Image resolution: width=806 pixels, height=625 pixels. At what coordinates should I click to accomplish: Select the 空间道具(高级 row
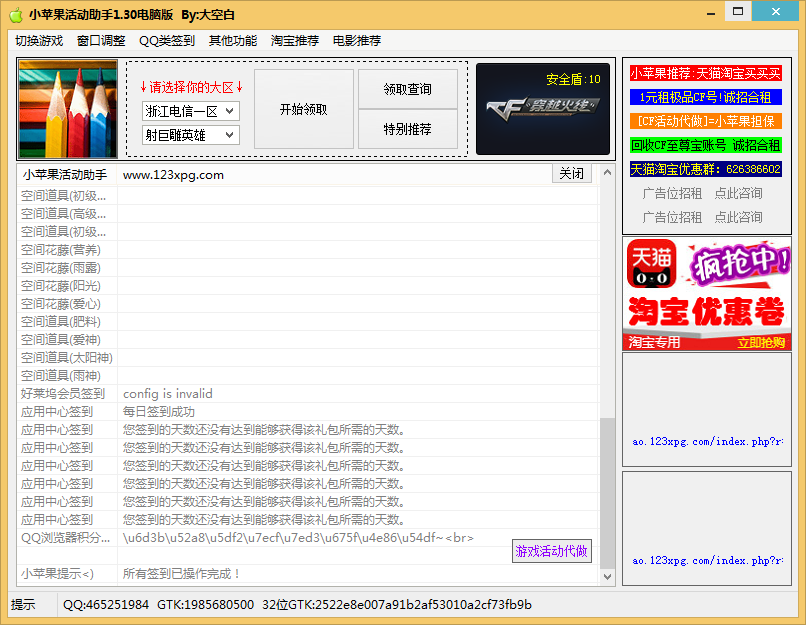pos(308,214)
